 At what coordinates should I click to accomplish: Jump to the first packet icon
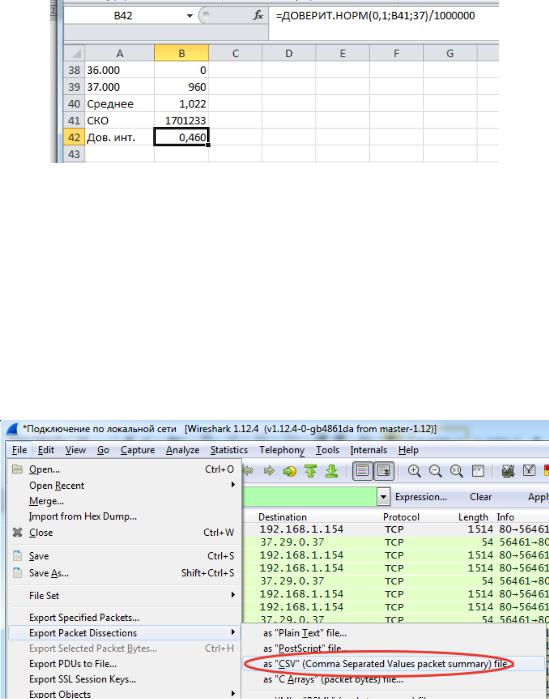pos(311,471)
